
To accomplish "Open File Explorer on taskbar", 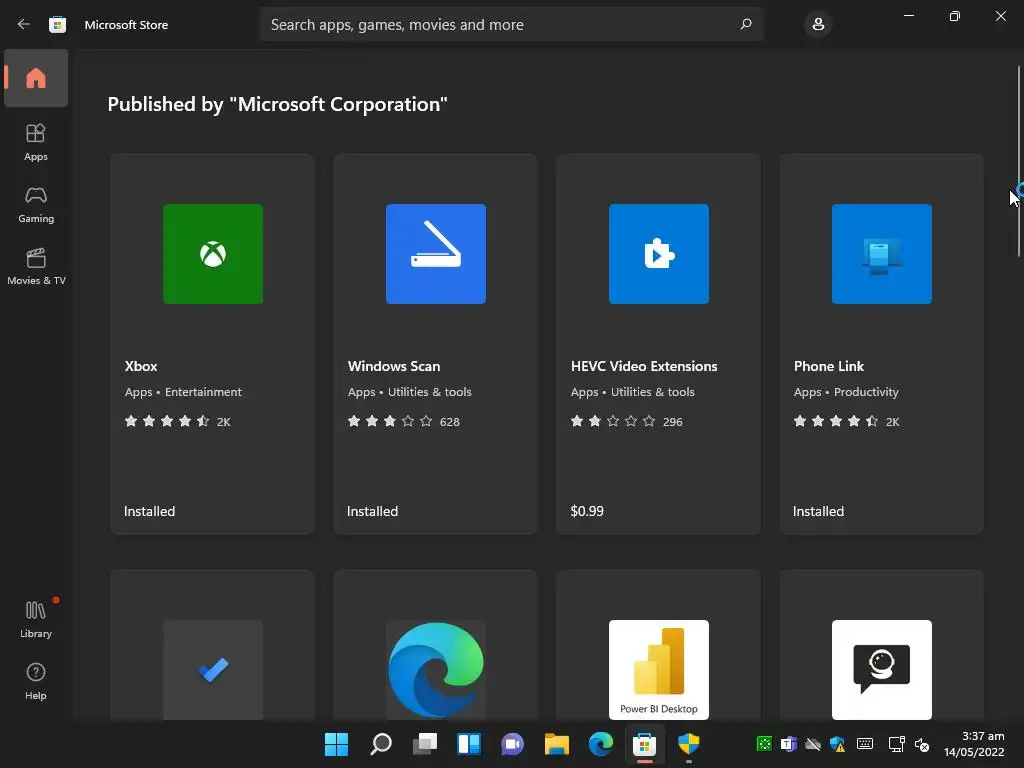I will 556,743.
